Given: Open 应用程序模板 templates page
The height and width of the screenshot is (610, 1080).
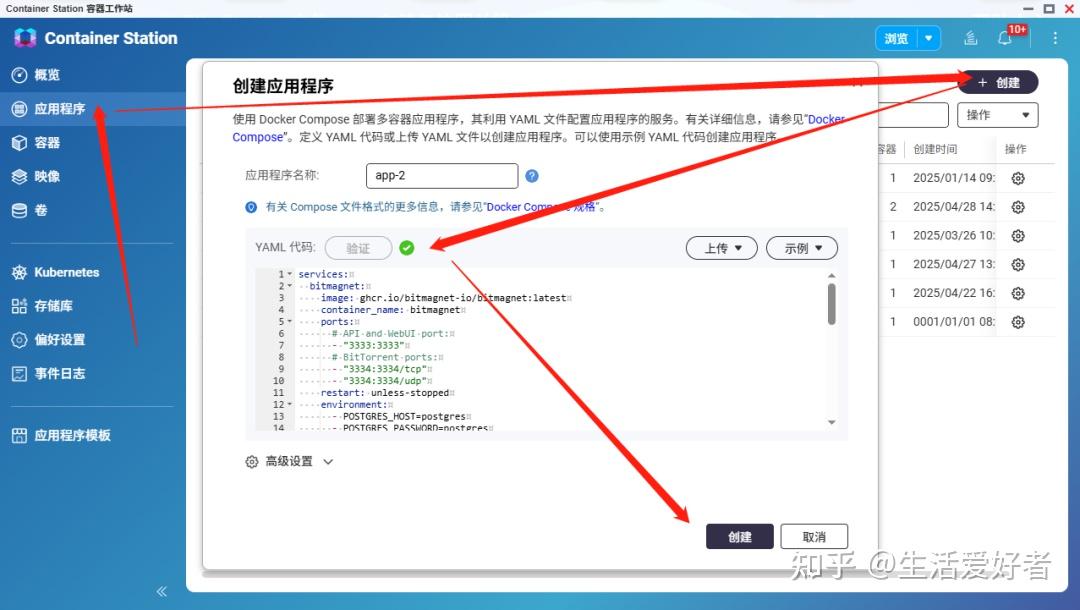Looking at the screenshot, I should coord(61,435).
